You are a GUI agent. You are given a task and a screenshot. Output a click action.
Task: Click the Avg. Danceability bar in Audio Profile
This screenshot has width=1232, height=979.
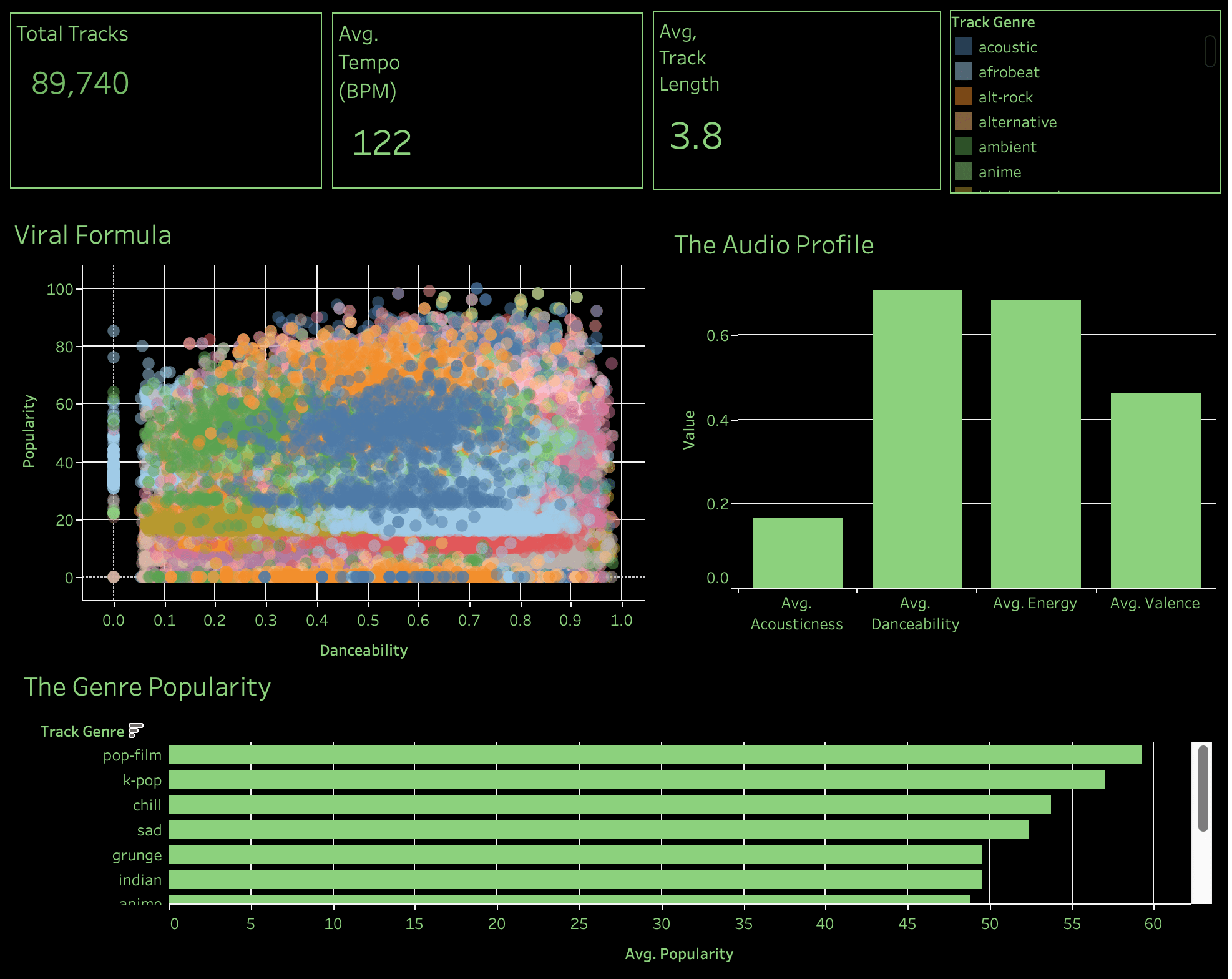point(917,439)
